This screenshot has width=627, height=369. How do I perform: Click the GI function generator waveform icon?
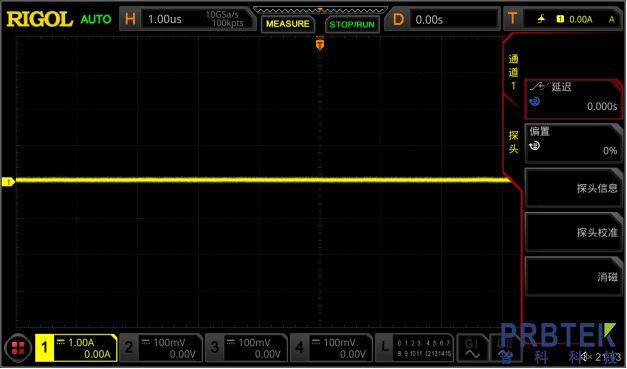click(472, 348)
